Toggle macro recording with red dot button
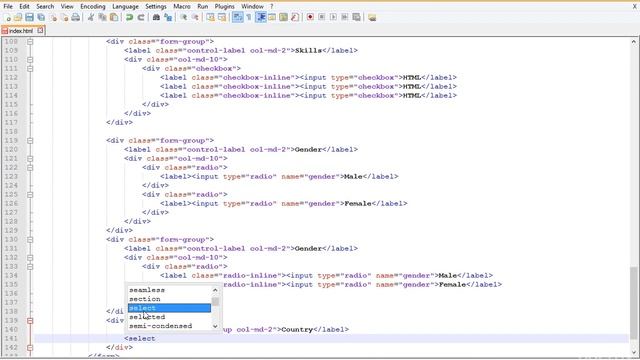640x360 pixels. (310, 18)
